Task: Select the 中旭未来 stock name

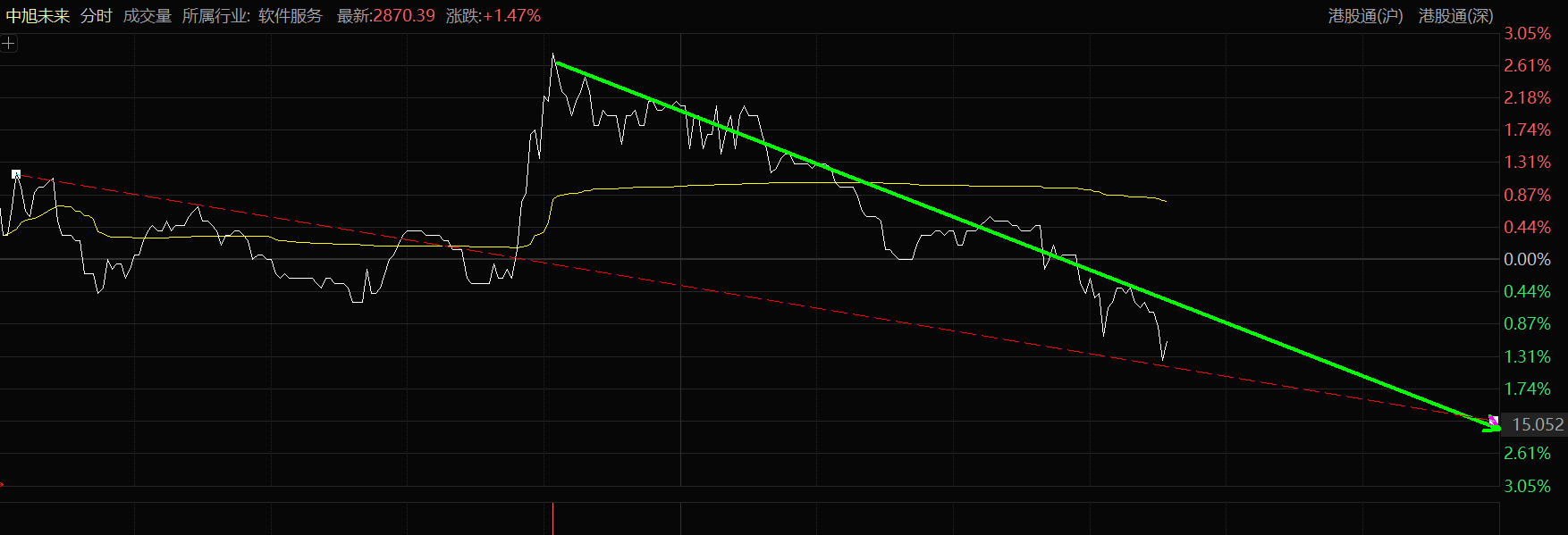Action: (38, 16)
